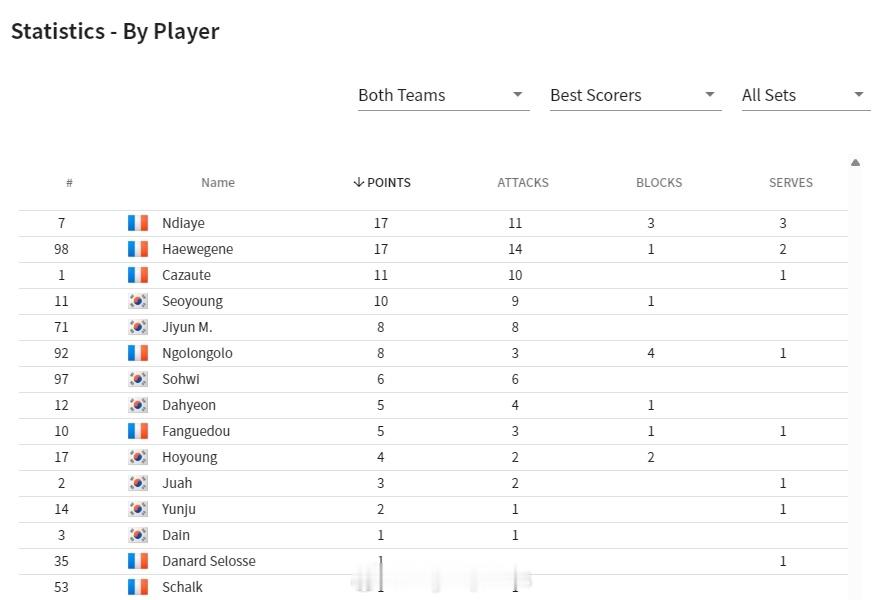The height and width of the screenshot is (600, 885).
Task: Sort table by ATTACKS column
Action: coord(523,182)
